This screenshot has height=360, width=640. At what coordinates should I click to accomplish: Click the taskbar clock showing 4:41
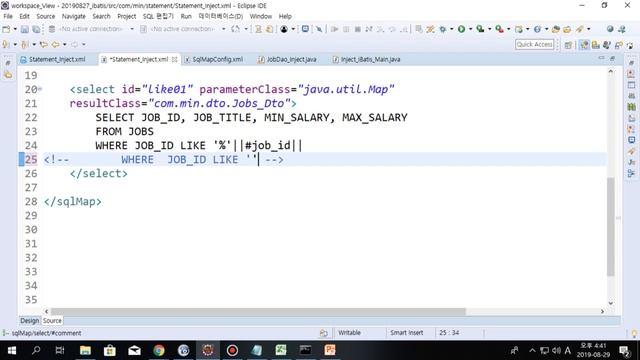(593, 350)
